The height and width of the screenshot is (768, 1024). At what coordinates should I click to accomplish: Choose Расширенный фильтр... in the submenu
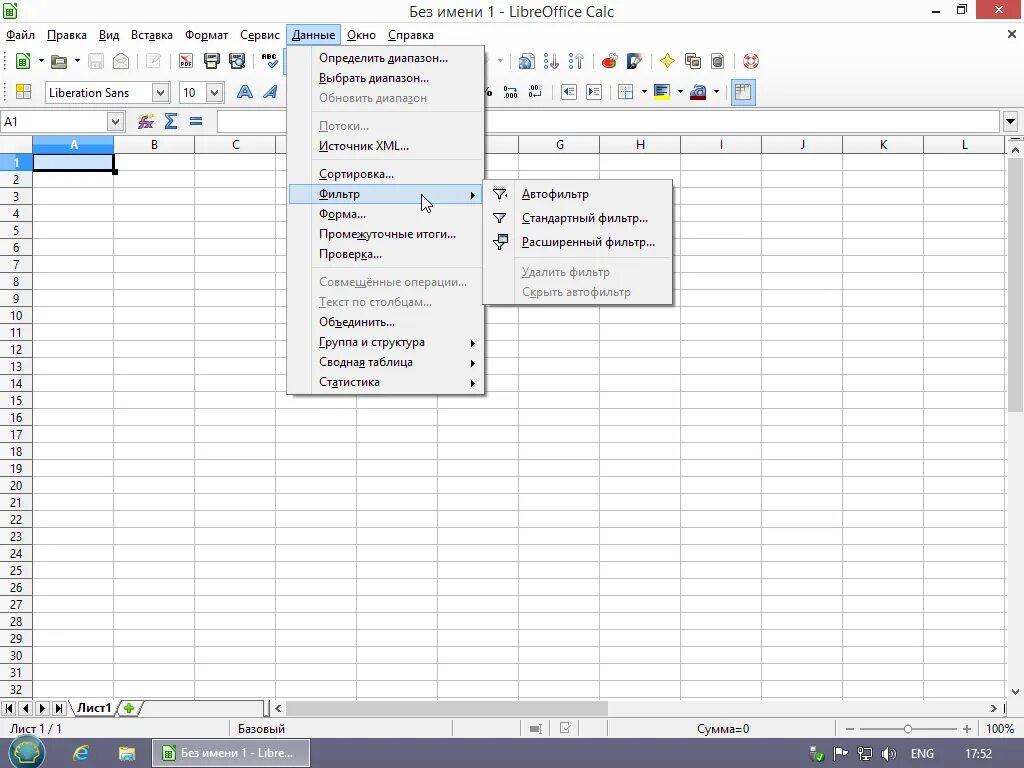[x=578, y=242]
